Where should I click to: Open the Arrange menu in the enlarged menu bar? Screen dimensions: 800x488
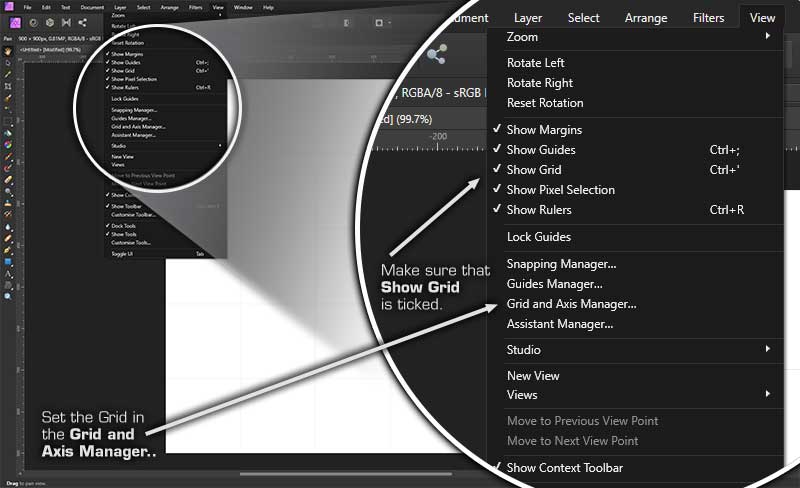pyautogui.click(x=646, y=18)
